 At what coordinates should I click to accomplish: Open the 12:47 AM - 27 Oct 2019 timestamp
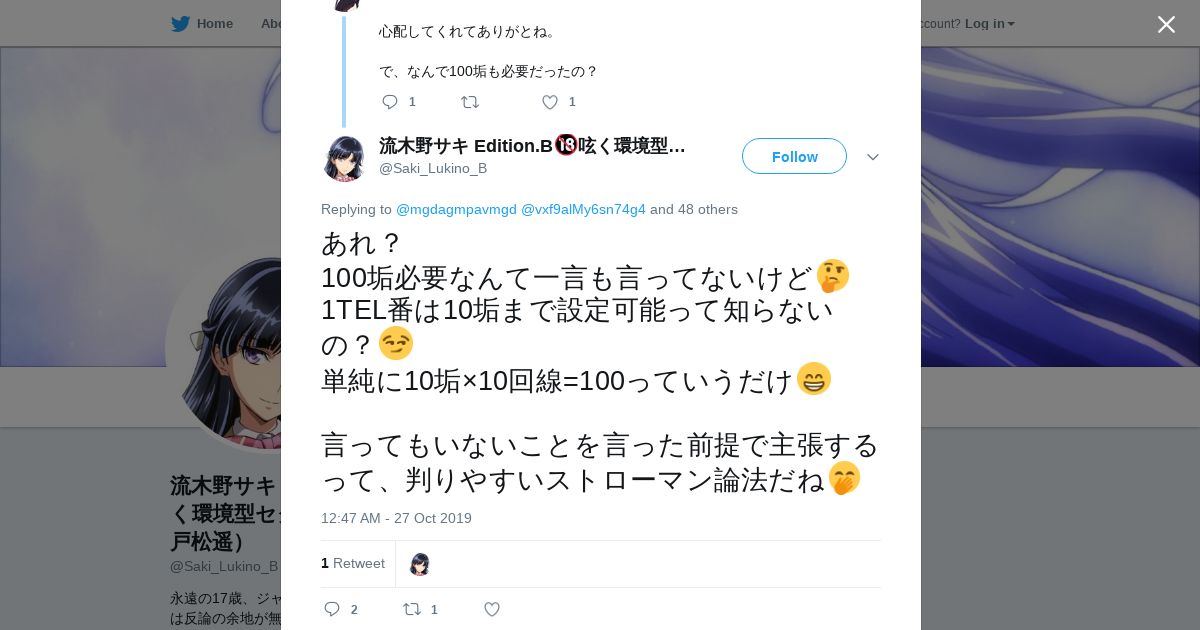click(396, 518)
